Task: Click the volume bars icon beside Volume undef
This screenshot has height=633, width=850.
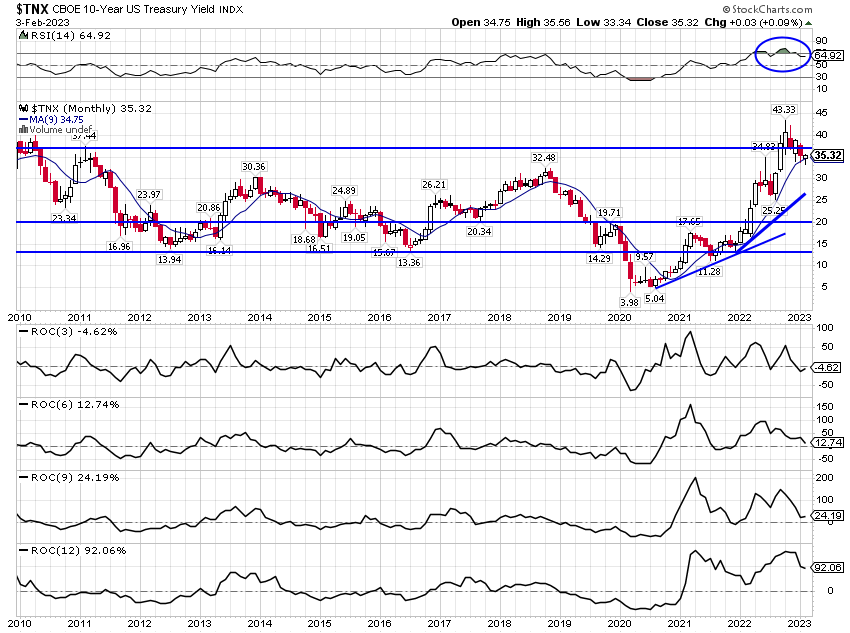Action: pos(23,130)
